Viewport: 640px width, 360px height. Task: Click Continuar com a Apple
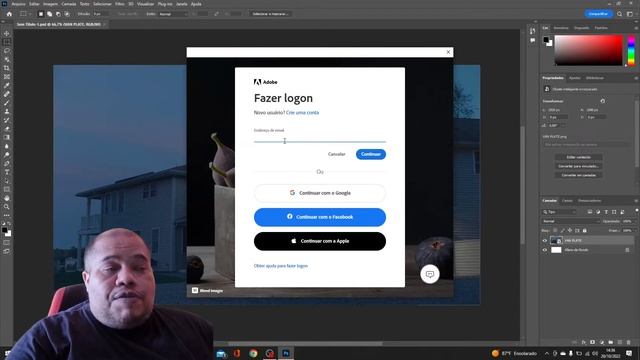[x=320, y=241]
